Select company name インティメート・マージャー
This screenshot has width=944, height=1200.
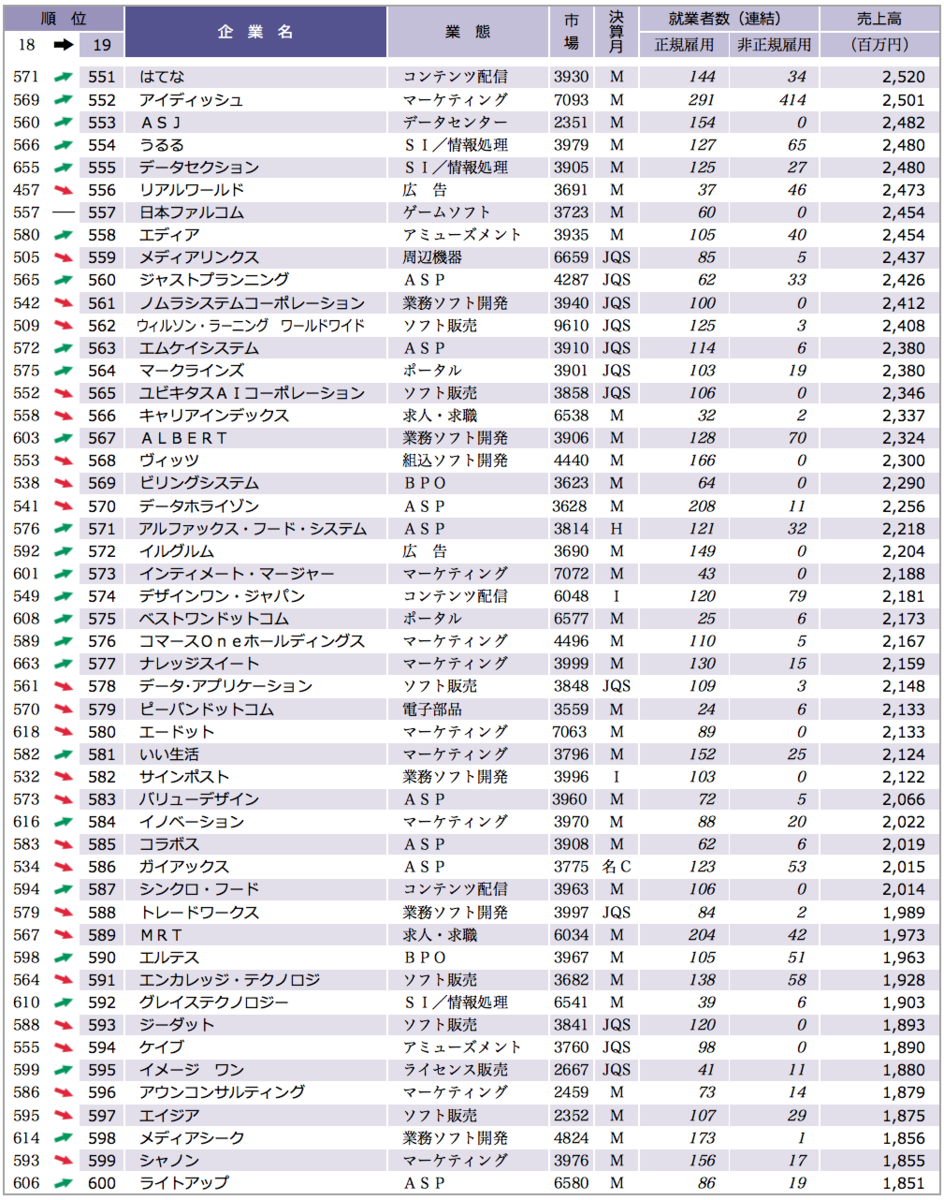[x=237, y=574]
